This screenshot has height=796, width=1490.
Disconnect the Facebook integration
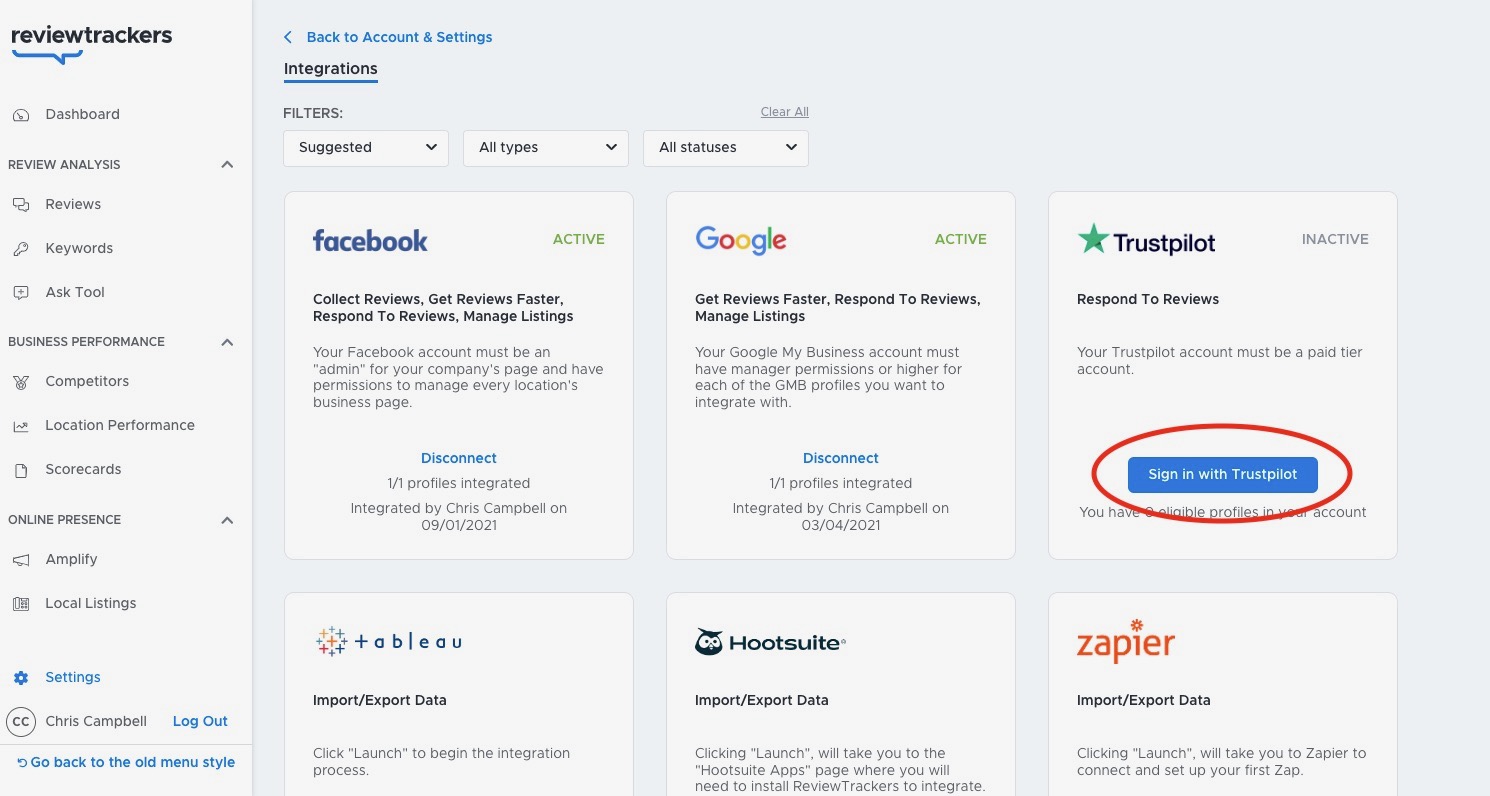point(459,458)
